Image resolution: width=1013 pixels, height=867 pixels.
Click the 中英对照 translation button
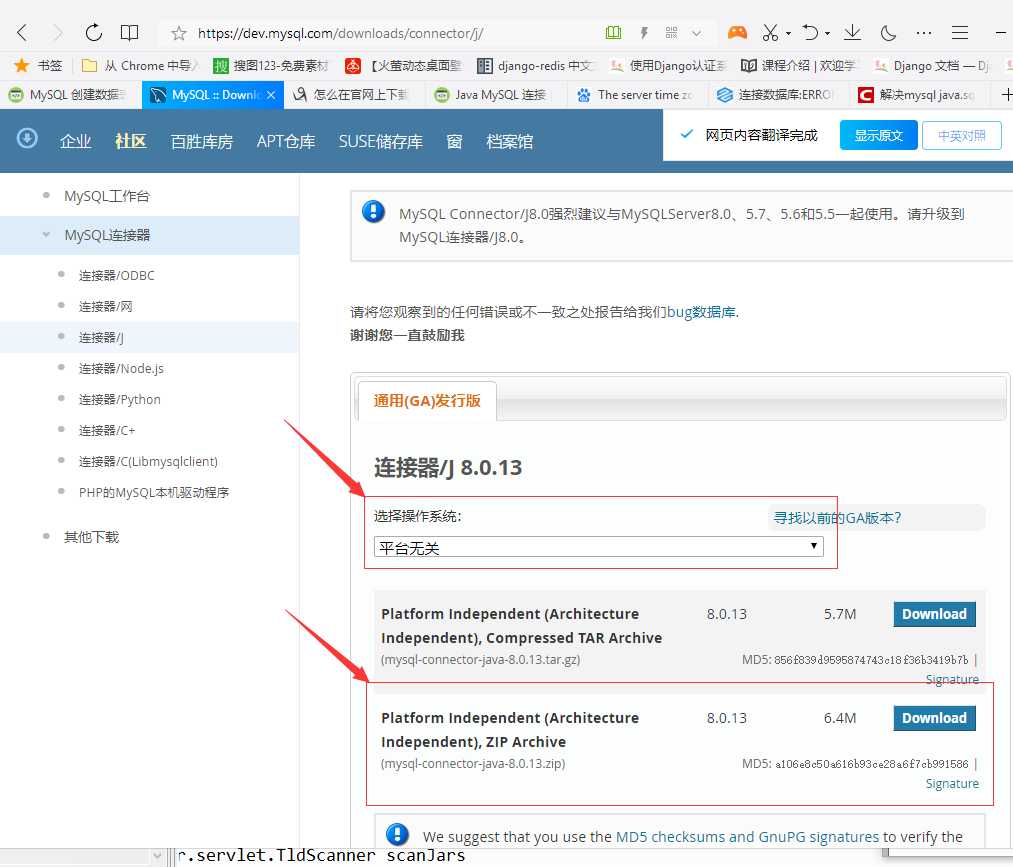962,135
